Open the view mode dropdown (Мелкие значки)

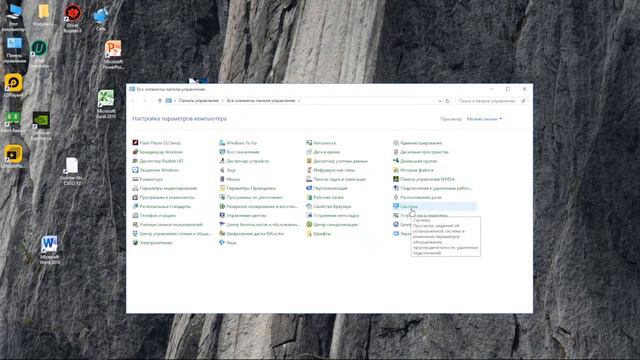[484, 119]
